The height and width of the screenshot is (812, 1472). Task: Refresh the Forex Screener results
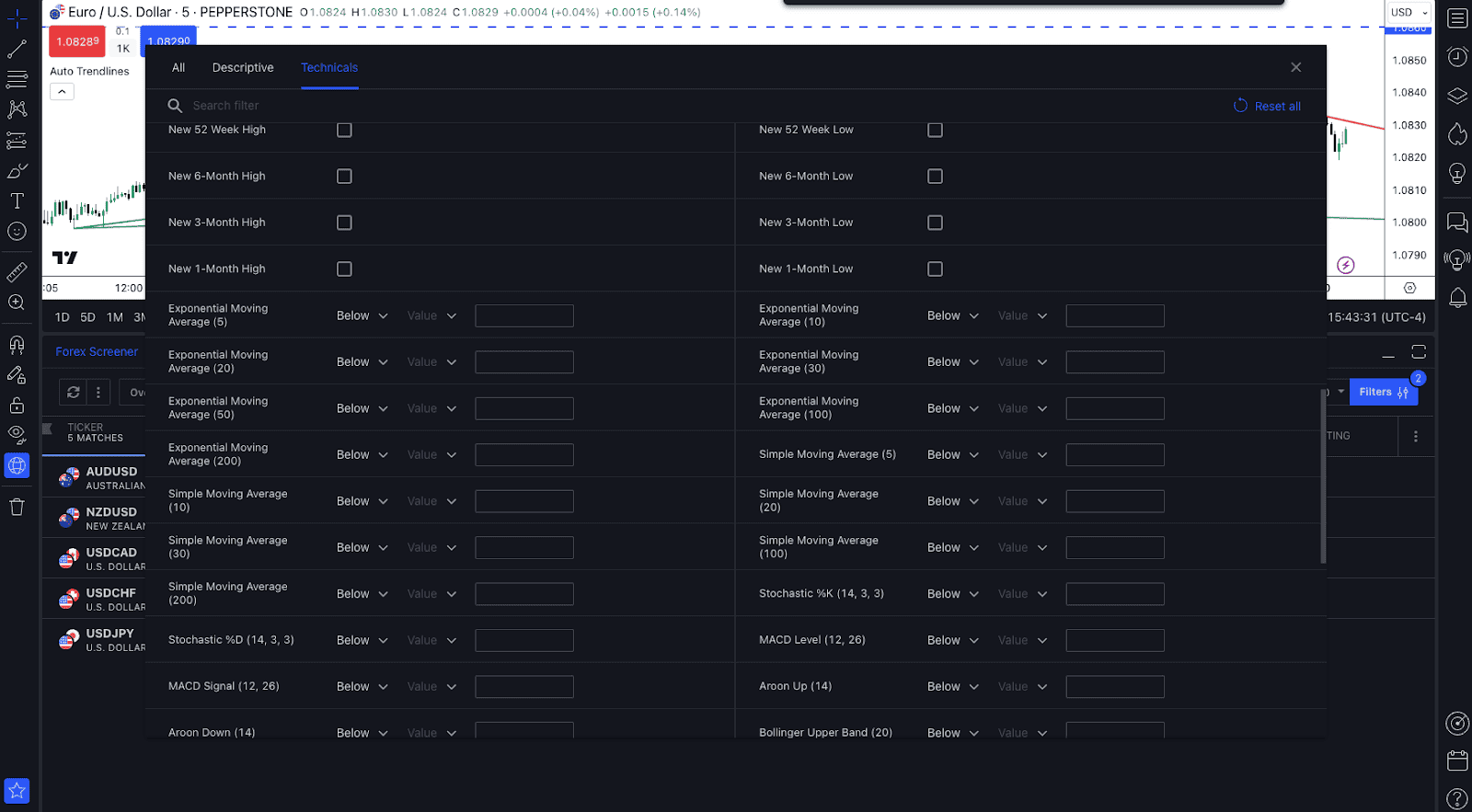[x=74, y=392]
